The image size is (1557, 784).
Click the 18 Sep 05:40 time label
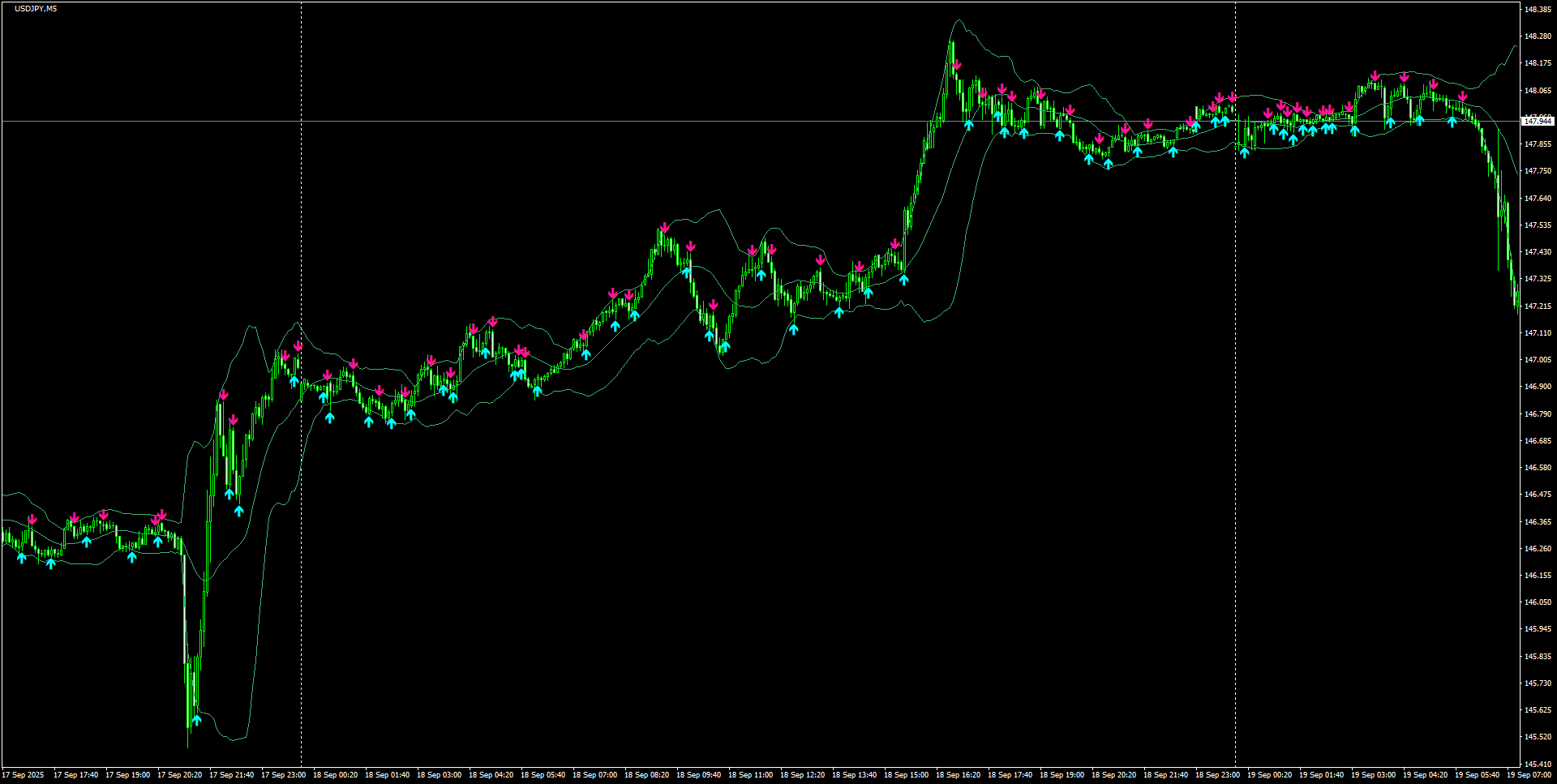coord(543,775)
